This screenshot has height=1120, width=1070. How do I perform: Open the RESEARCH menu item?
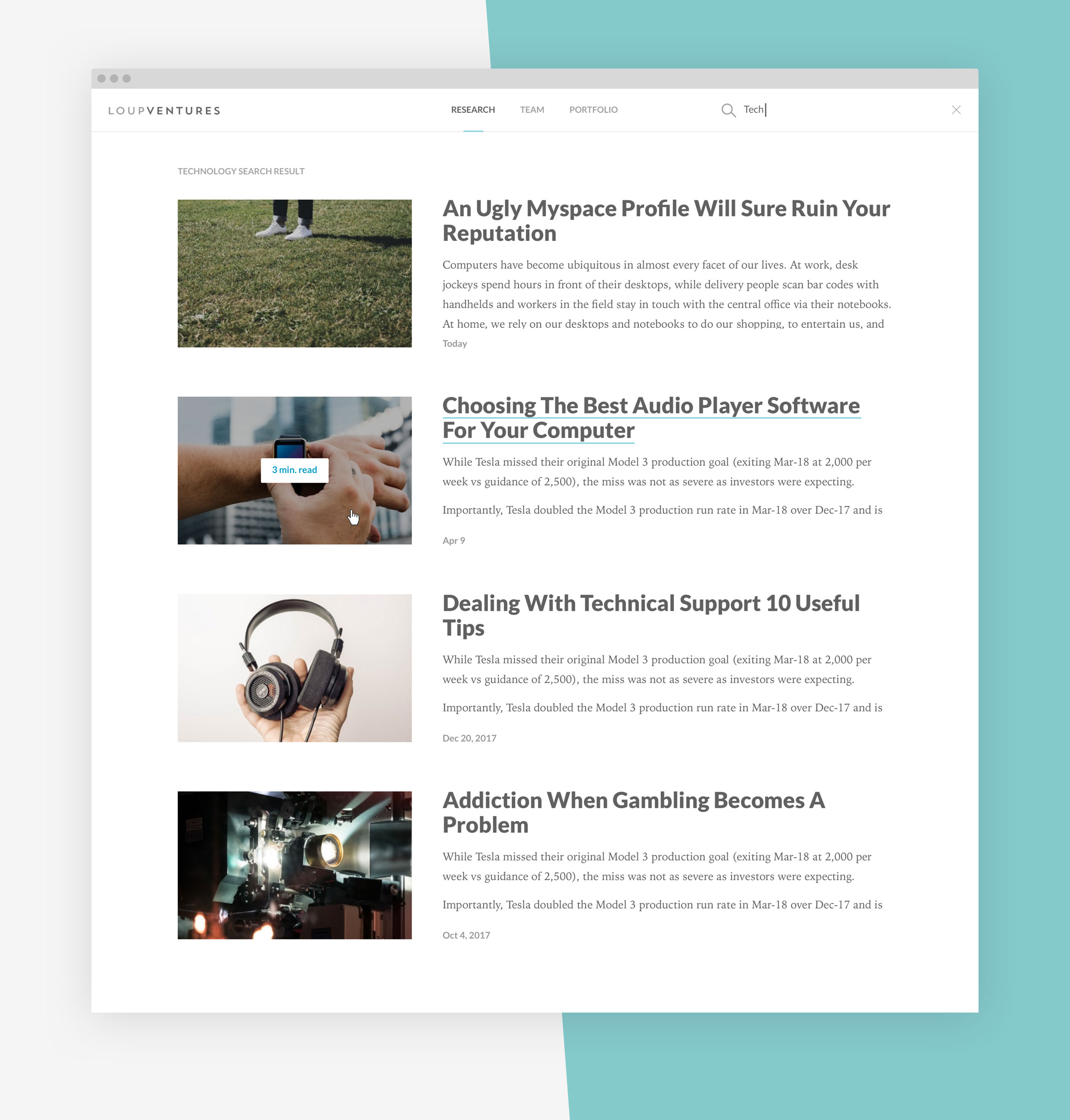pyautogui.click(x=473, y=109)
